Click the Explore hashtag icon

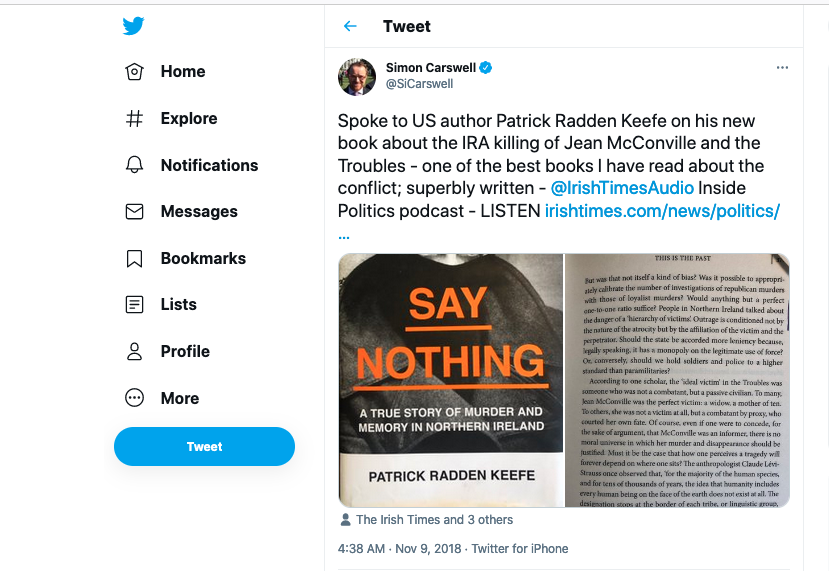pyautogui.click(x=134, y=119)
